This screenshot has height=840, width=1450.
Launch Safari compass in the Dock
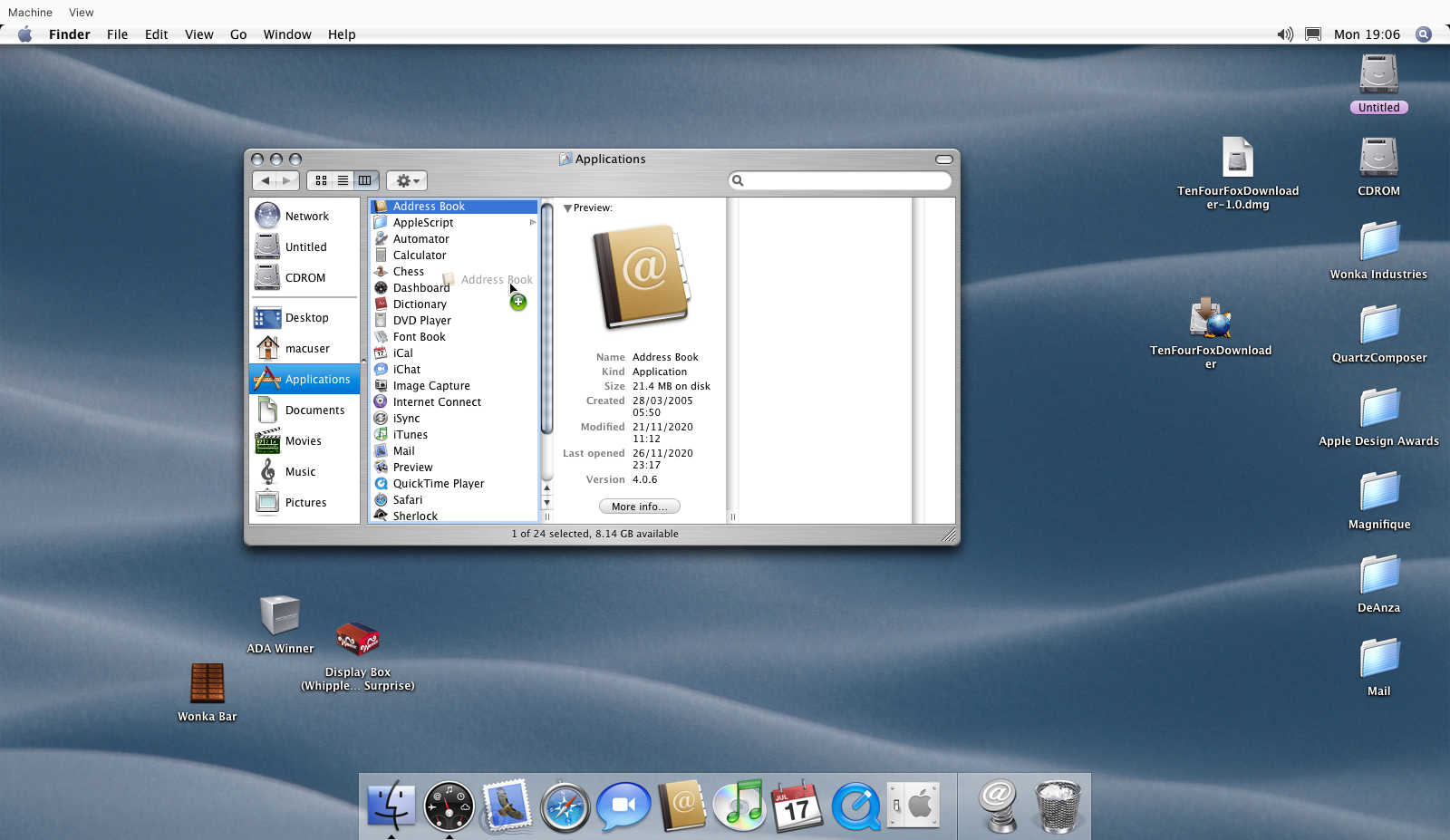coord(565,806)
